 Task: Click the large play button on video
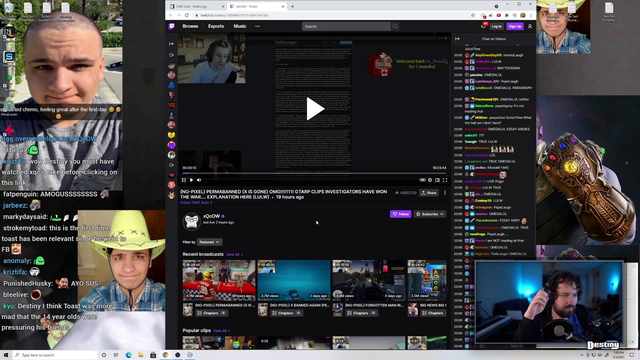point(315,109)
